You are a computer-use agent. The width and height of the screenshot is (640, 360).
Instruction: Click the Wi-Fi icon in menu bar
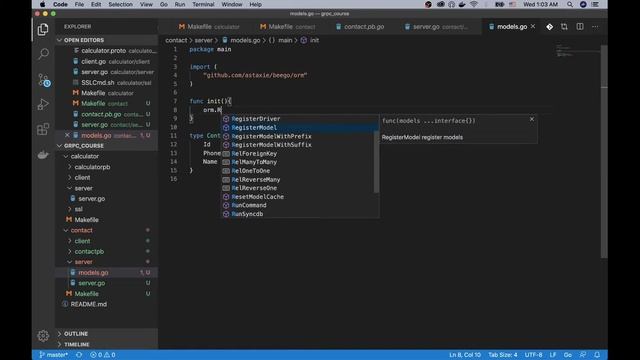[x=473, y=4]
